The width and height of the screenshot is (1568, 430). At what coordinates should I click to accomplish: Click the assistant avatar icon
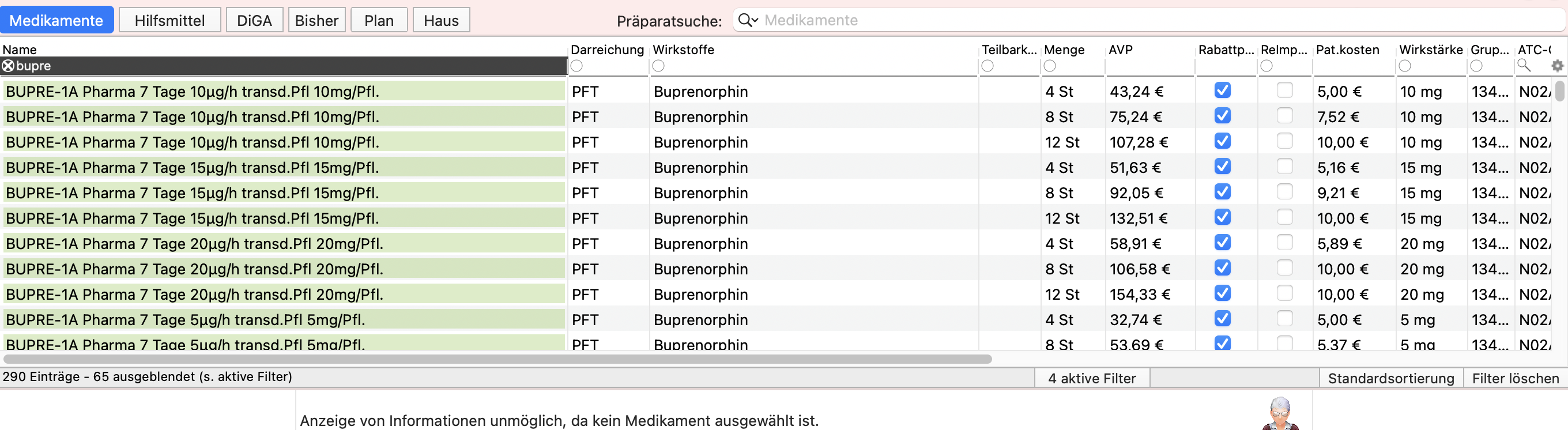coord(1280,414)
